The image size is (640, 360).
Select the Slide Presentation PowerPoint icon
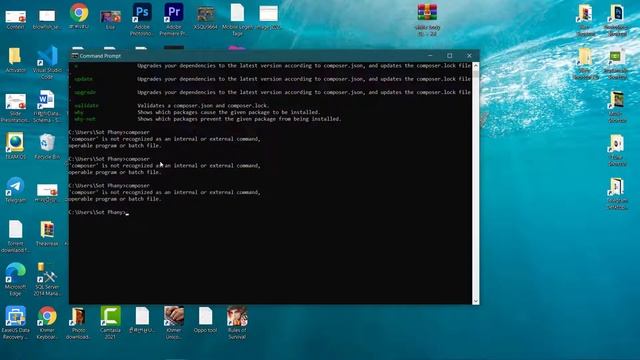(x=15, y=107)
